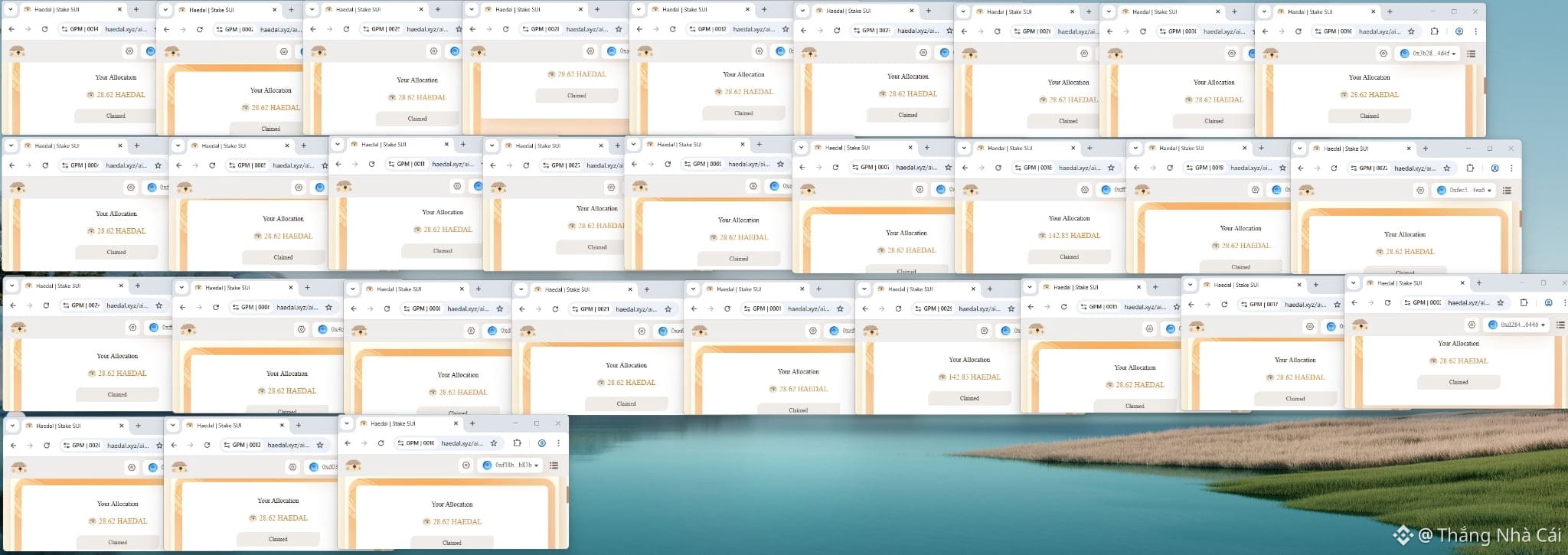Bookmark the page in the 0xfec5...4ea6 window

click(x=1446, y=168)
